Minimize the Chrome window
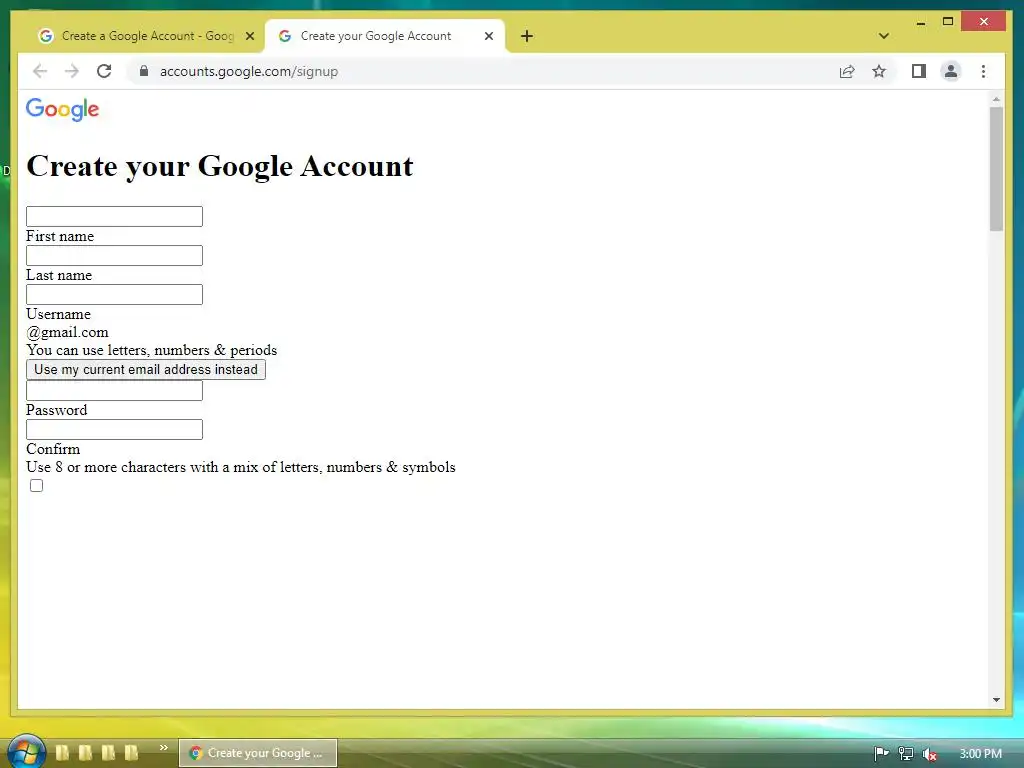 [921, 22]
